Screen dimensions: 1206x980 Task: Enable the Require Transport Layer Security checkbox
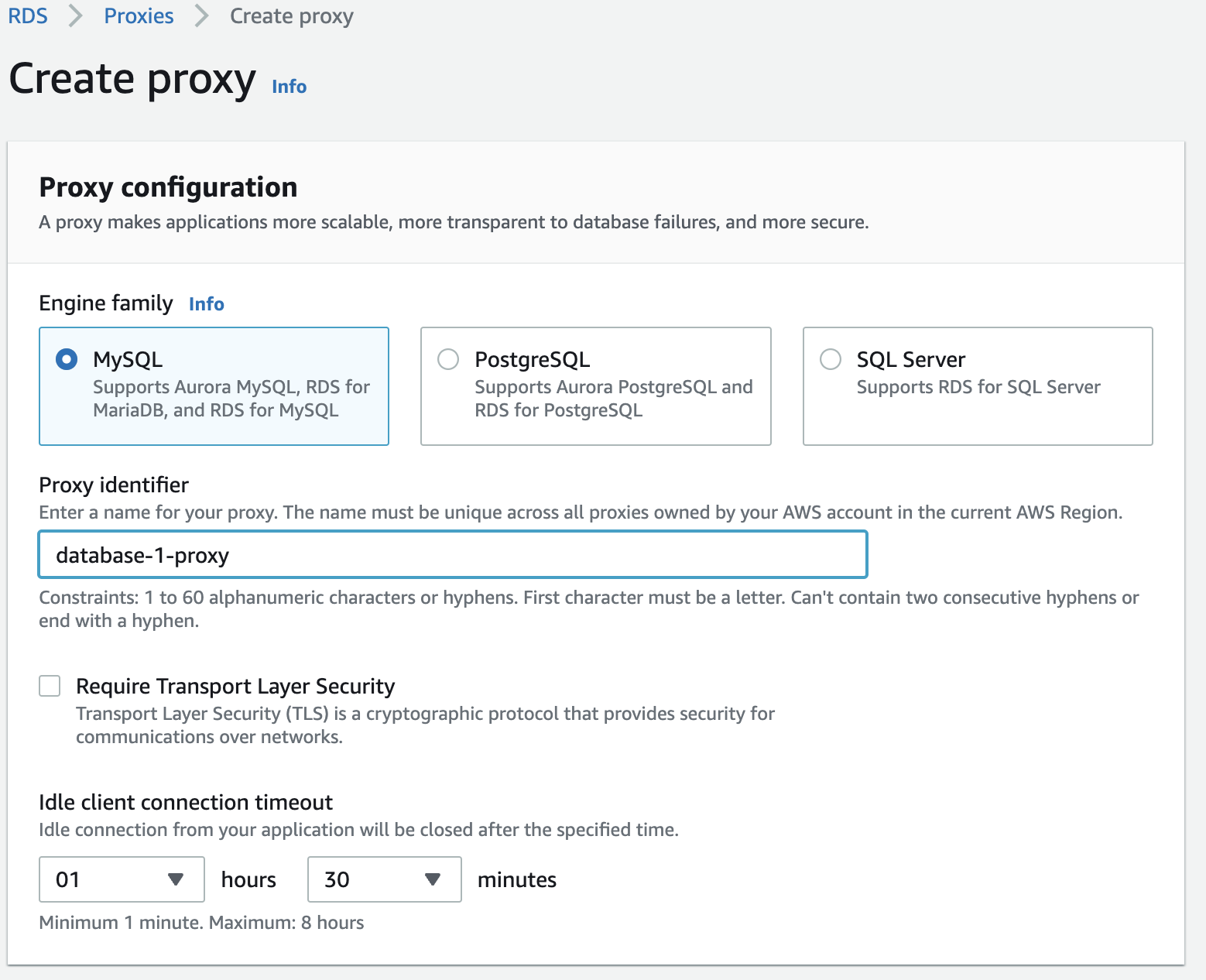50,686
